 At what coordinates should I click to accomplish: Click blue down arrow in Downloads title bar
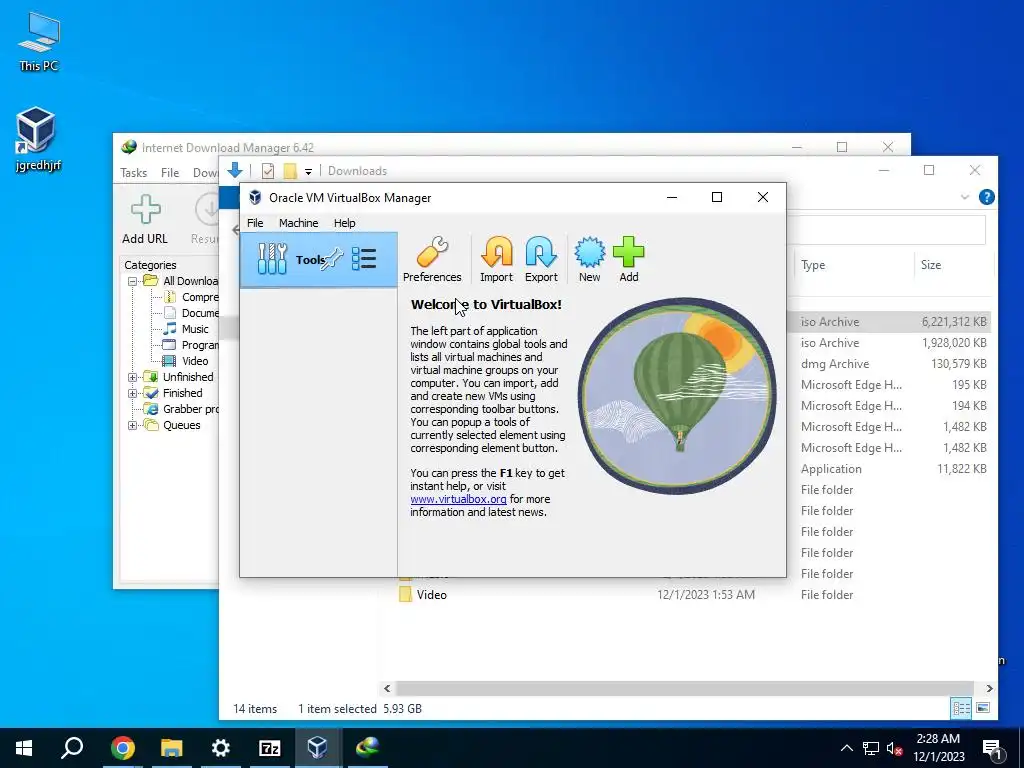(235, 170)
